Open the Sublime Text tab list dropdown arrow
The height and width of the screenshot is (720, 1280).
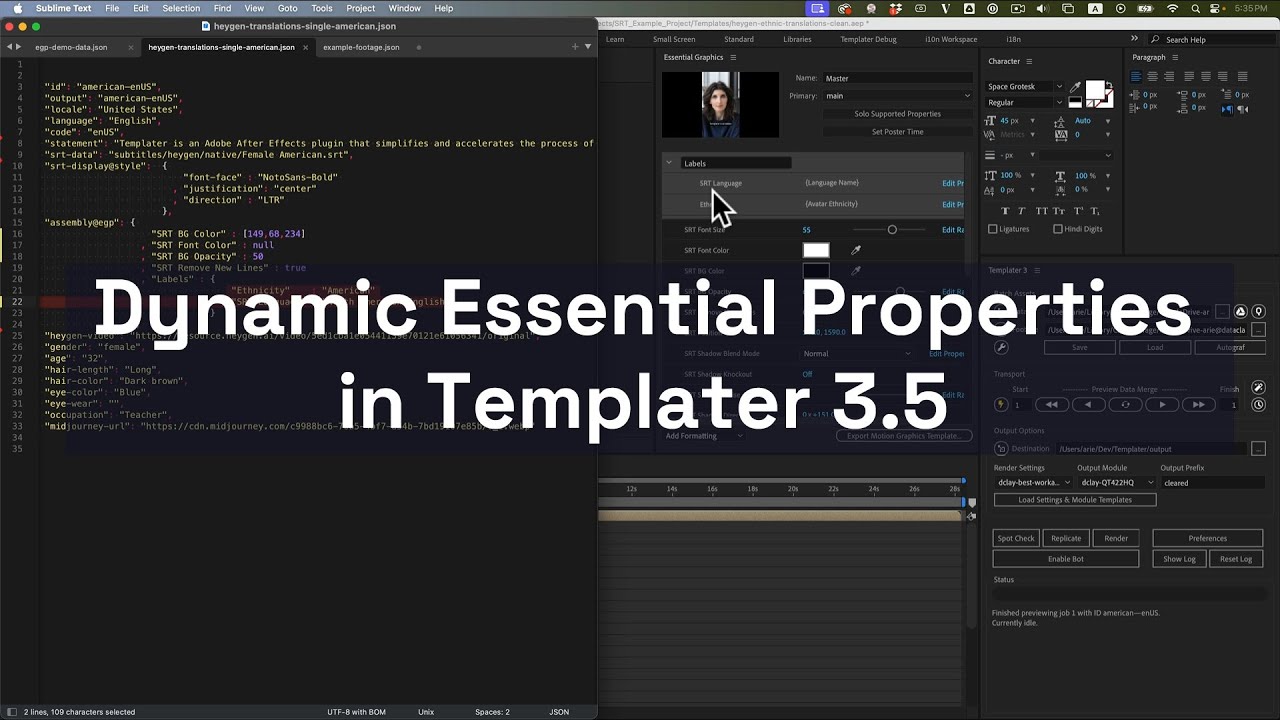[x=588, y=46]
